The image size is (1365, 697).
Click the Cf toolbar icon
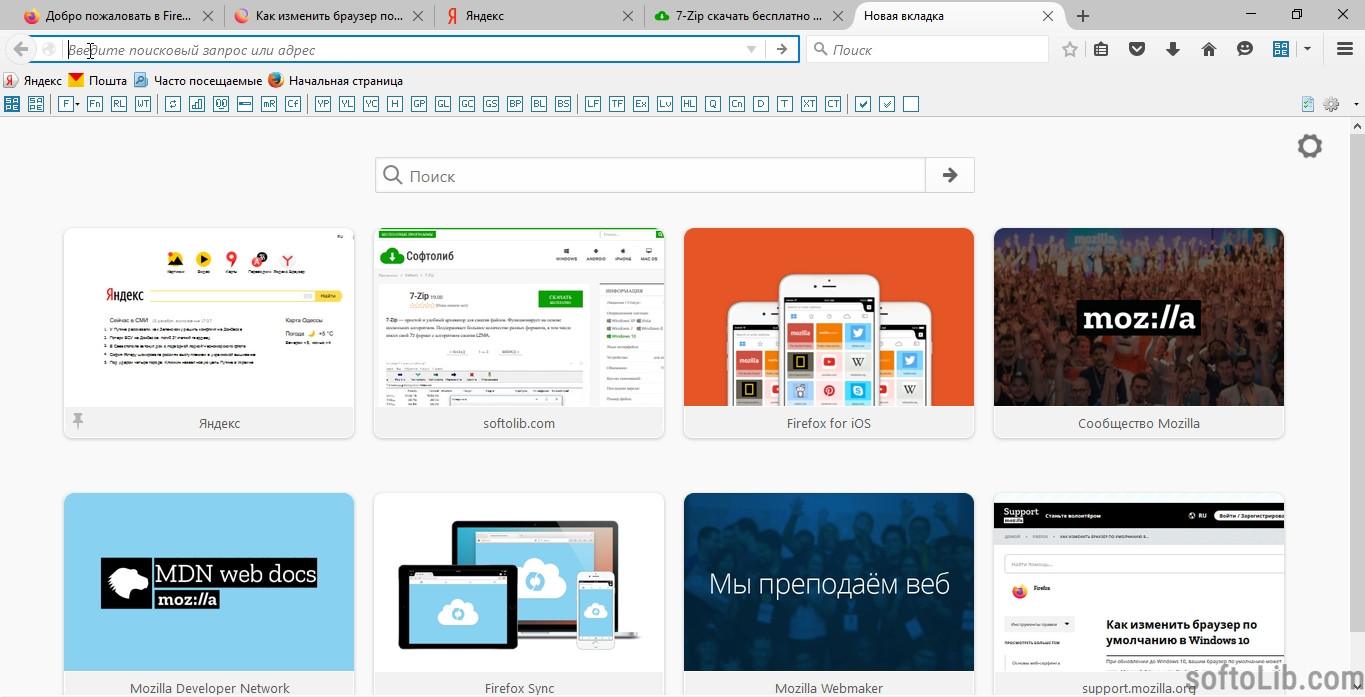293,104
